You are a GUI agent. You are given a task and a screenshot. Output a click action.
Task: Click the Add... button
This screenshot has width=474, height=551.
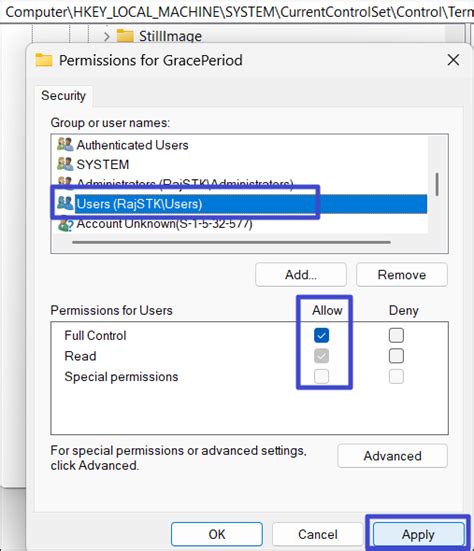click(301, 274)
